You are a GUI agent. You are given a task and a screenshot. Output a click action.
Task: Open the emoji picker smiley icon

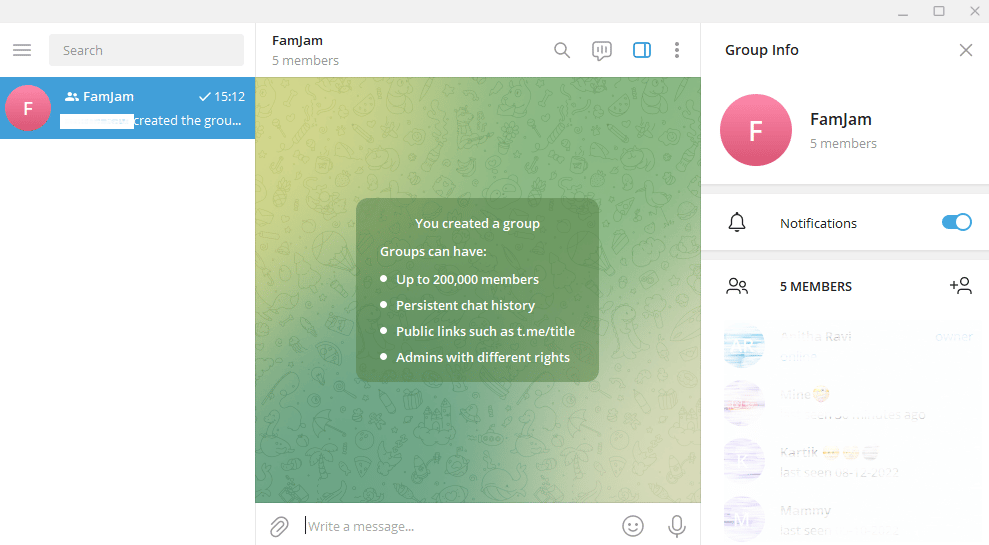click(633, 526)
